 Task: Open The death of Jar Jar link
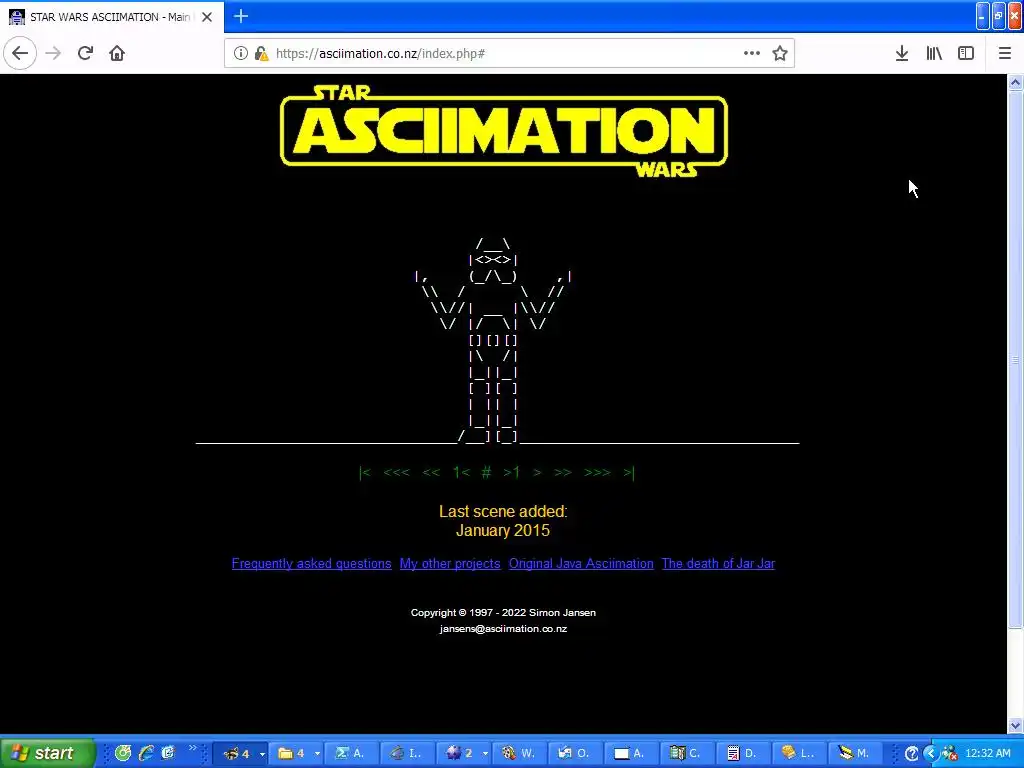[718, 564]
